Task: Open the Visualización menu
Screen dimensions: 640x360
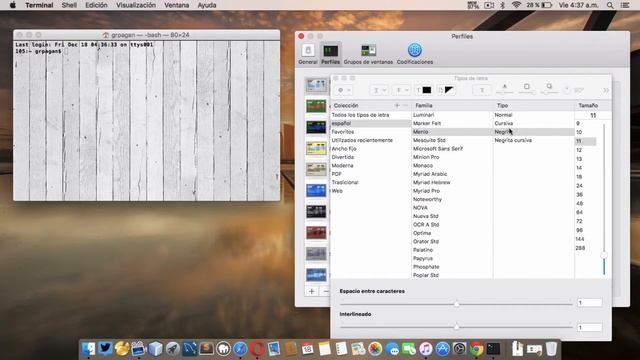Action: click(136, 5)
